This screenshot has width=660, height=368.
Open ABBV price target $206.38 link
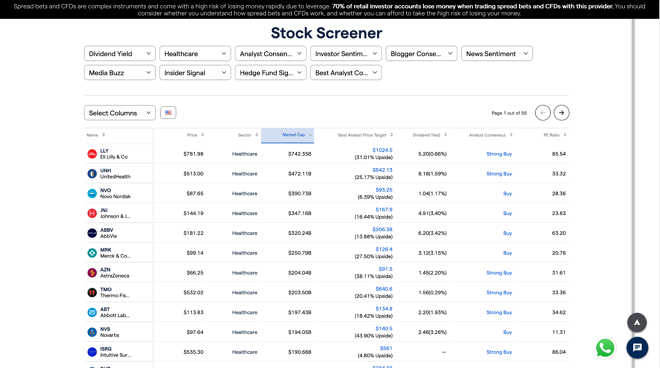pos(382,229)
